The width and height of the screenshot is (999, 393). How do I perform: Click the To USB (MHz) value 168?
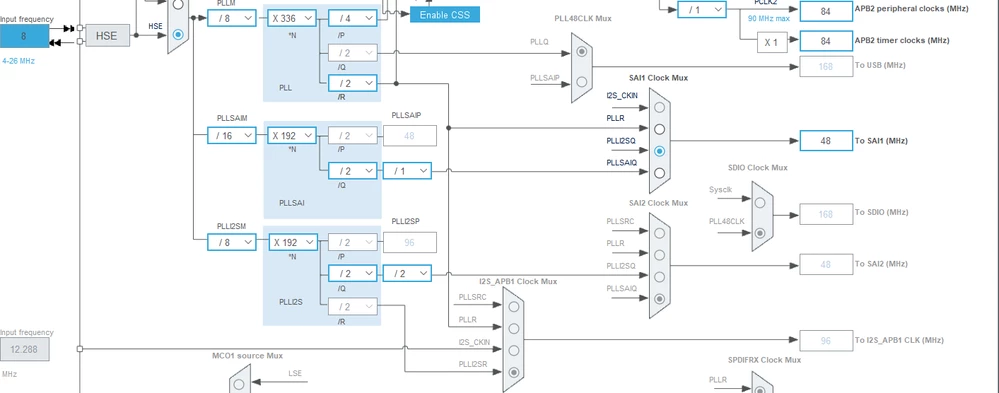pos(826,66)
